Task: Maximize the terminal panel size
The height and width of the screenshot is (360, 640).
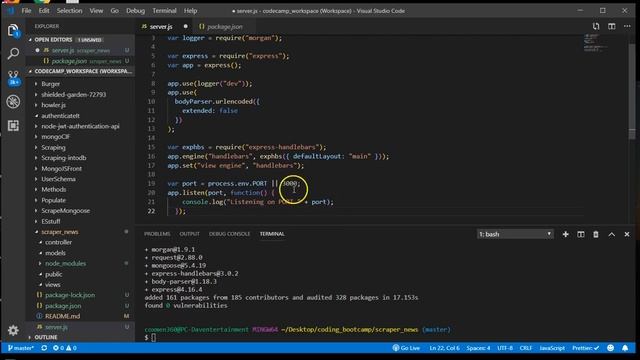Action: coord(611,234)
